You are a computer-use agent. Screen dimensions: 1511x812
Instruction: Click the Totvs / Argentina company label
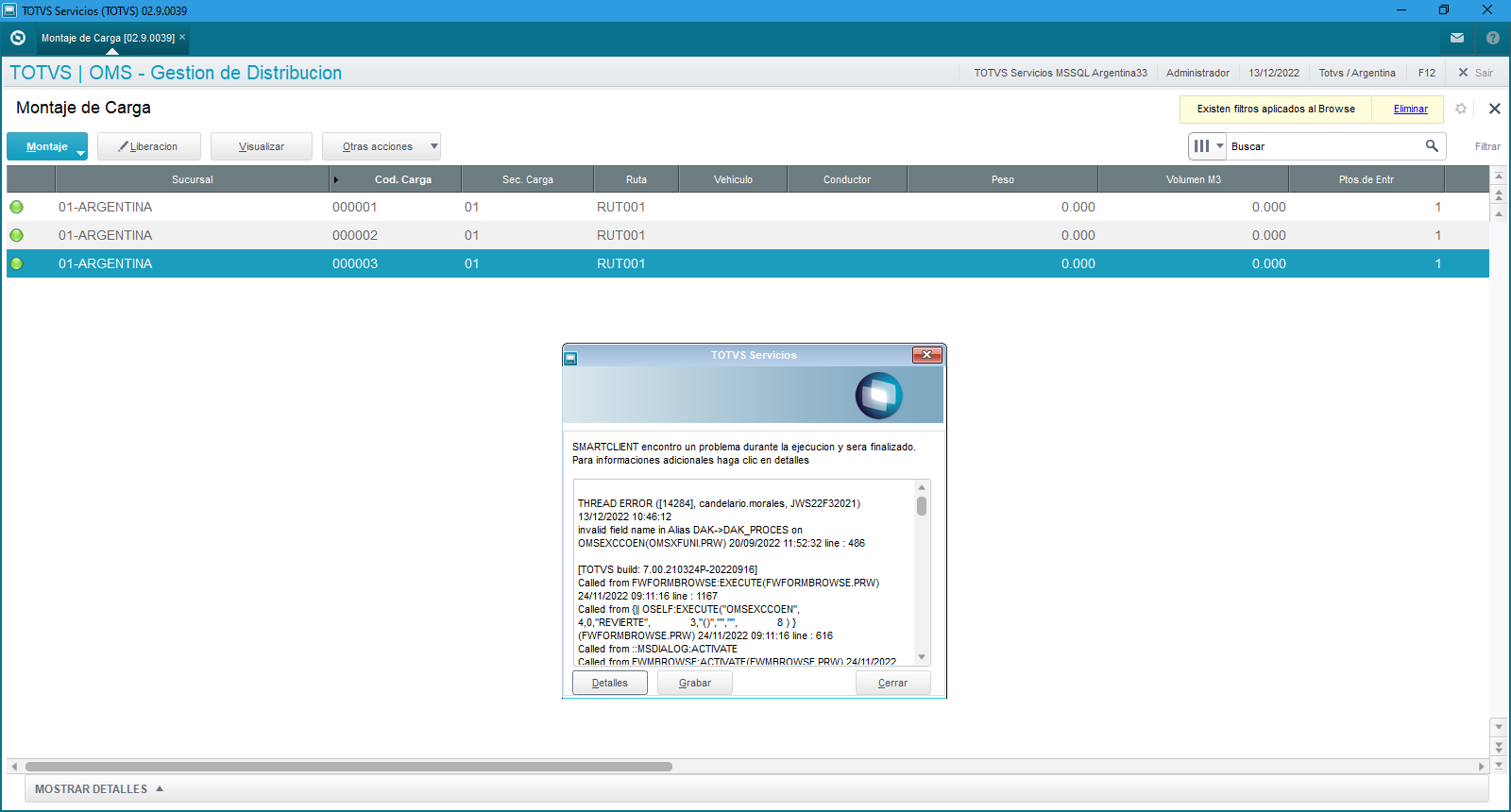[1357, 73]
